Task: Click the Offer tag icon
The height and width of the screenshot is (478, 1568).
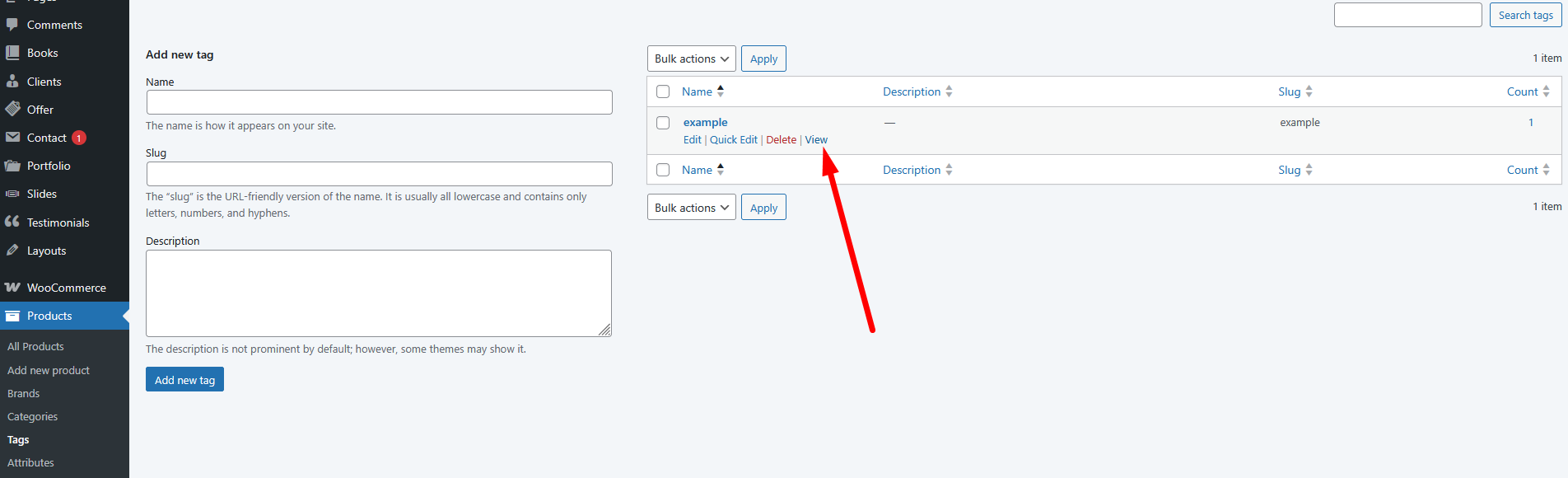Action: pos(12,109)
